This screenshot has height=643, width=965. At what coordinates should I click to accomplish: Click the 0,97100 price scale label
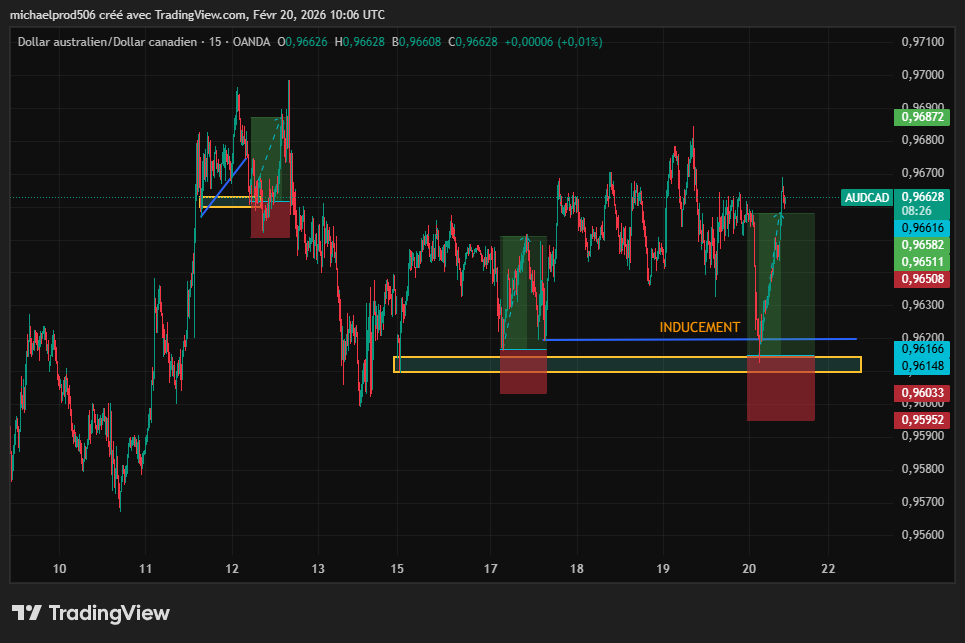[x=923, y=42]
